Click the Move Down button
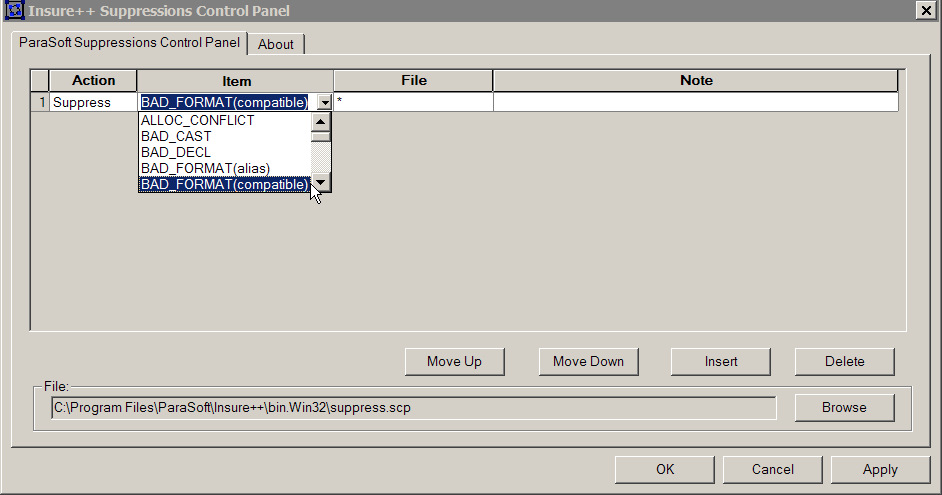 coord(588,362)
